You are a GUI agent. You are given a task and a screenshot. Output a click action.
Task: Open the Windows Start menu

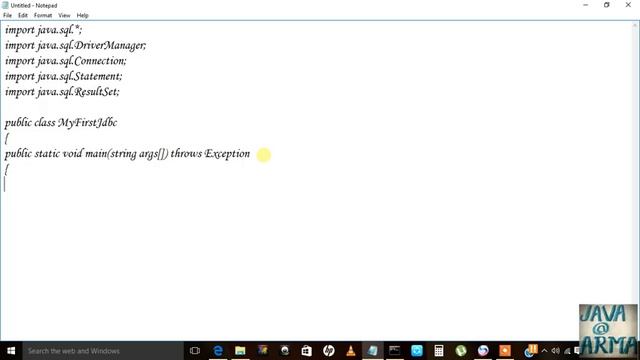(x=11, y=351)
